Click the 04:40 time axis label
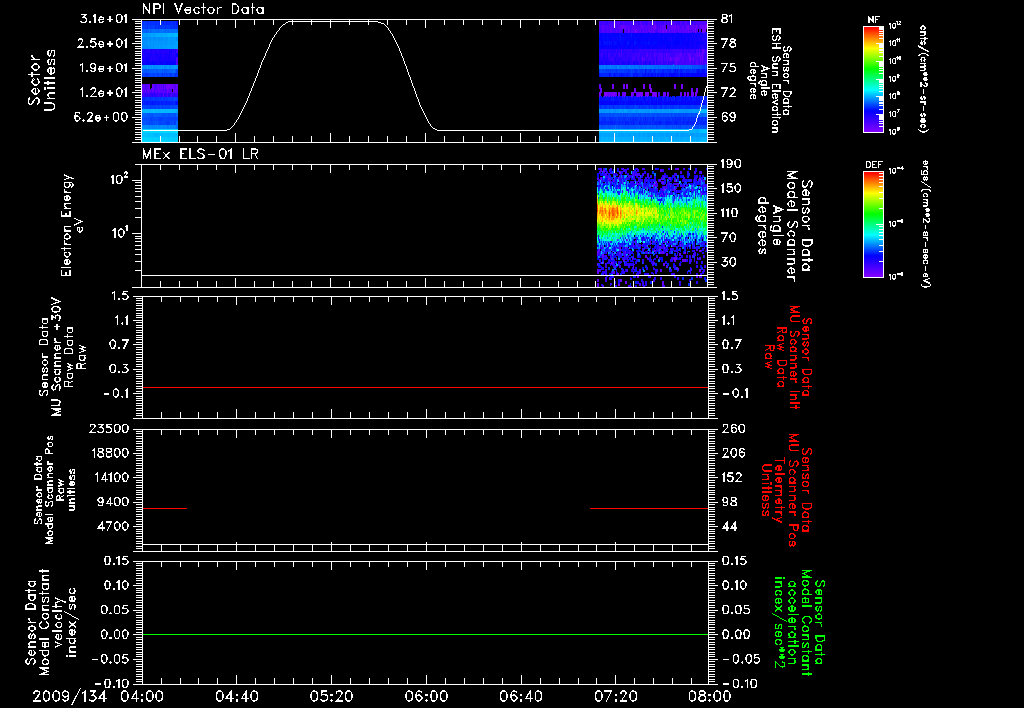 (236, 696)
